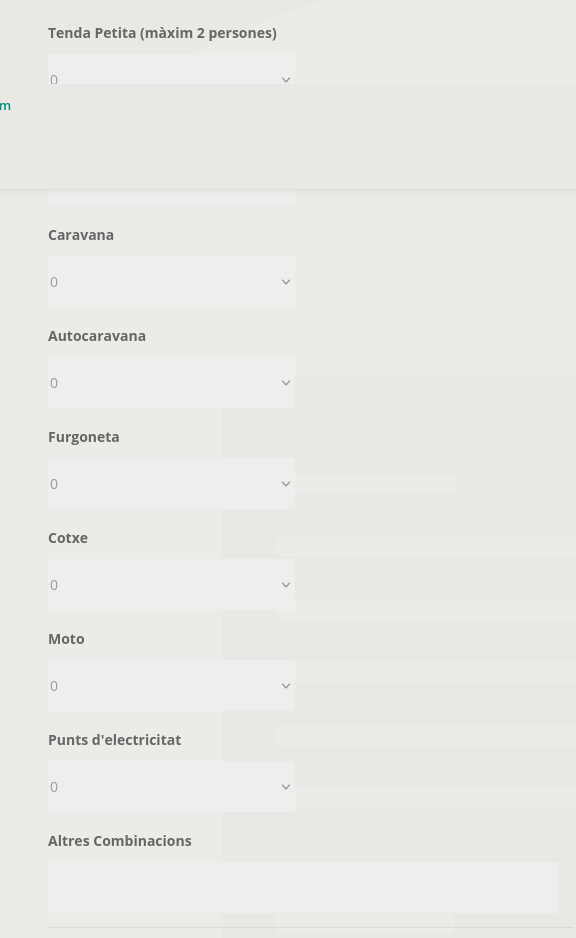Click the chevron arrow in Cotxe field
Viewport: 576px width, 938px height.
click(286, 585)
